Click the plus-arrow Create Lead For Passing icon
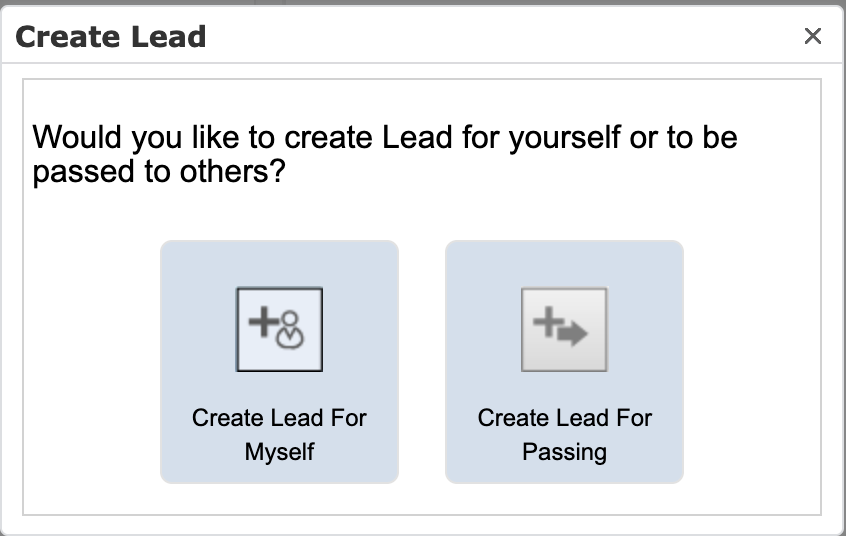Viewport: 846px width, 536px height. point(564,329)
